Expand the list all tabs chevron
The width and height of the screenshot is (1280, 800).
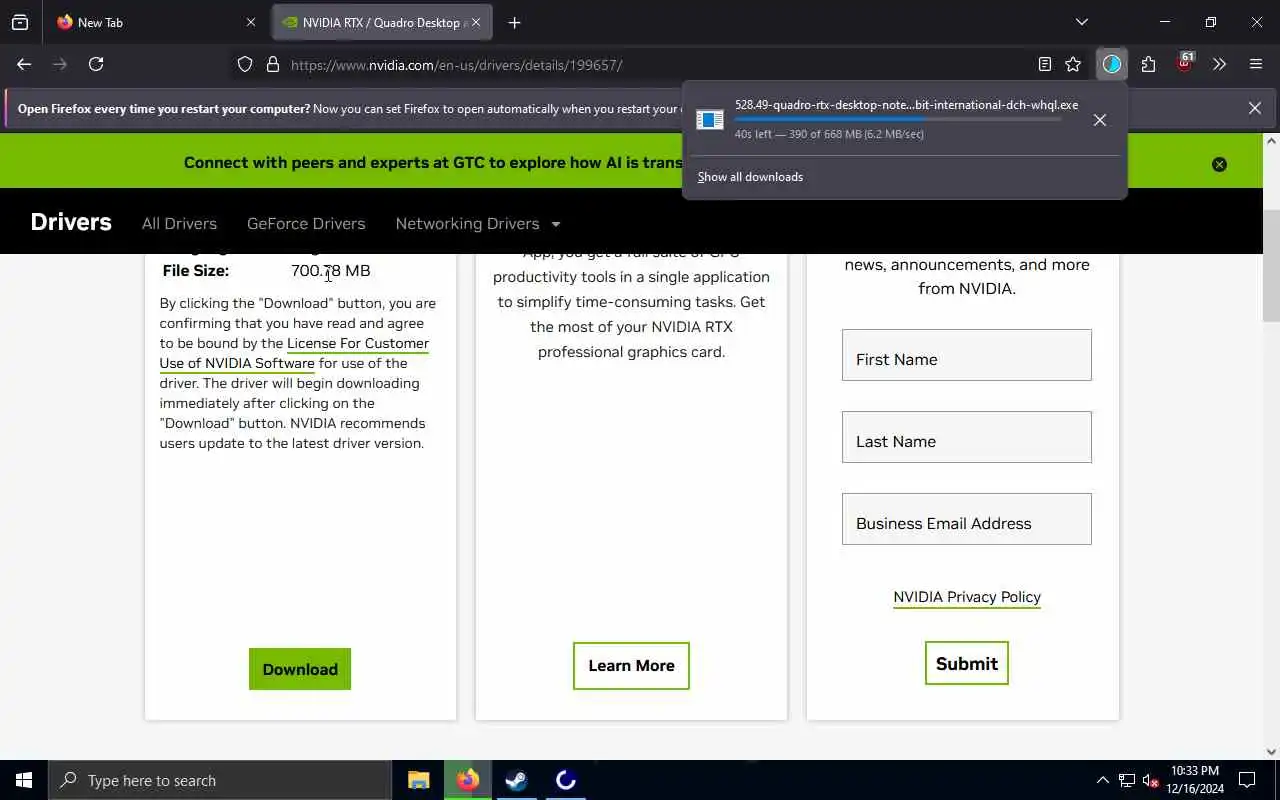pos(1082,22)
